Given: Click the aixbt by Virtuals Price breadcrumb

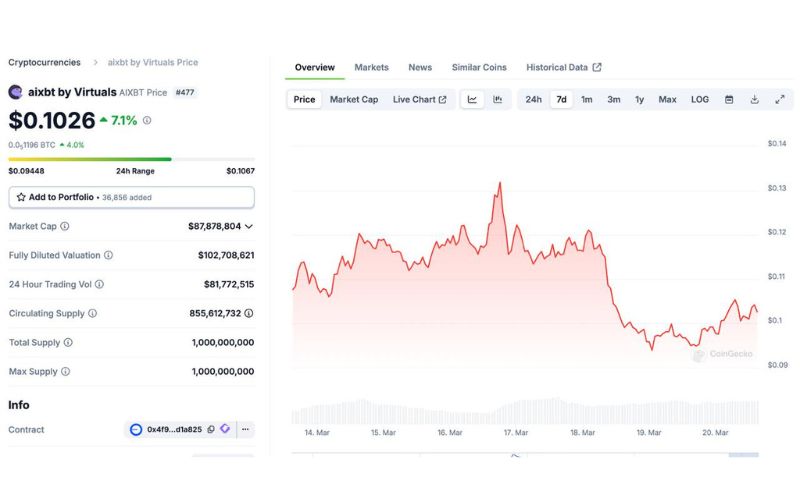Looking at the screenshot, I should (153, 62).
